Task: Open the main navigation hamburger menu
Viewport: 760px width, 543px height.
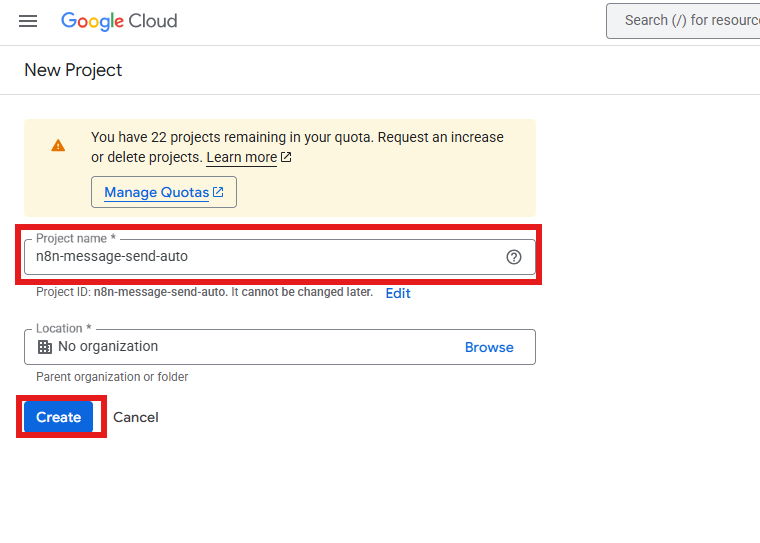Action: [x=28, y=21]
